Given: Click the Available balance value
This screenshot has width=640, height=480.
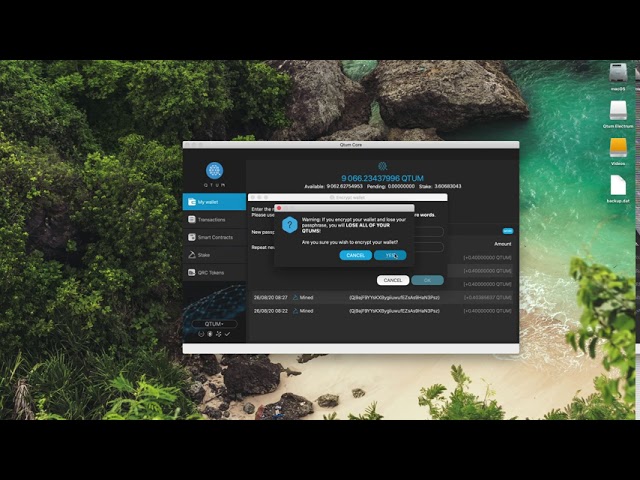Looking at the screenshot, I should point(344,186).
